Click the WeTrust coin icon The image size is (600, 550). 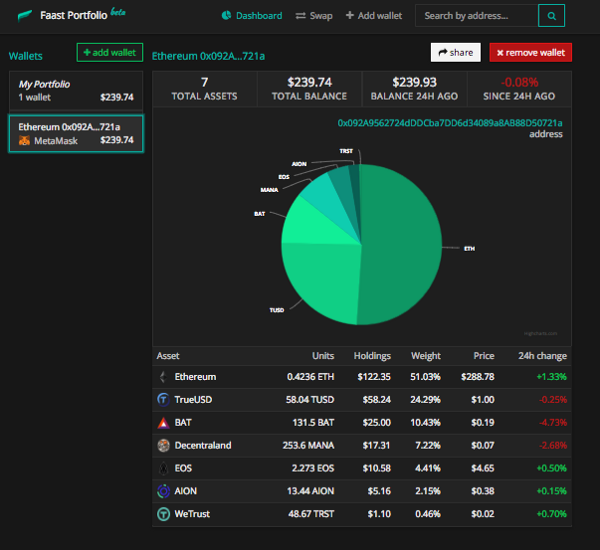(x=163, y=514)
